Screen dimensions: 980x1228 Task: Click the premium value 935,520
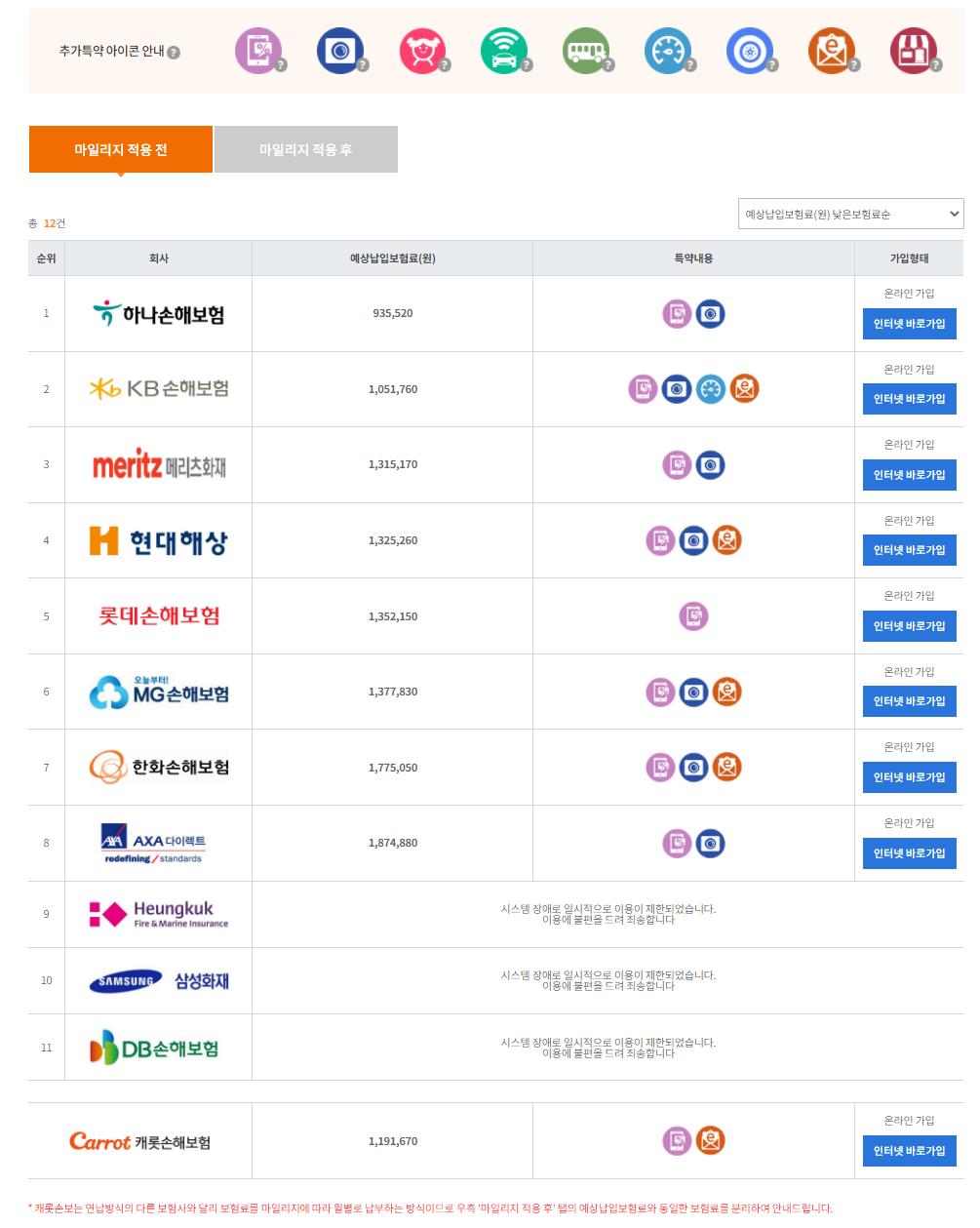coord(393,314)
